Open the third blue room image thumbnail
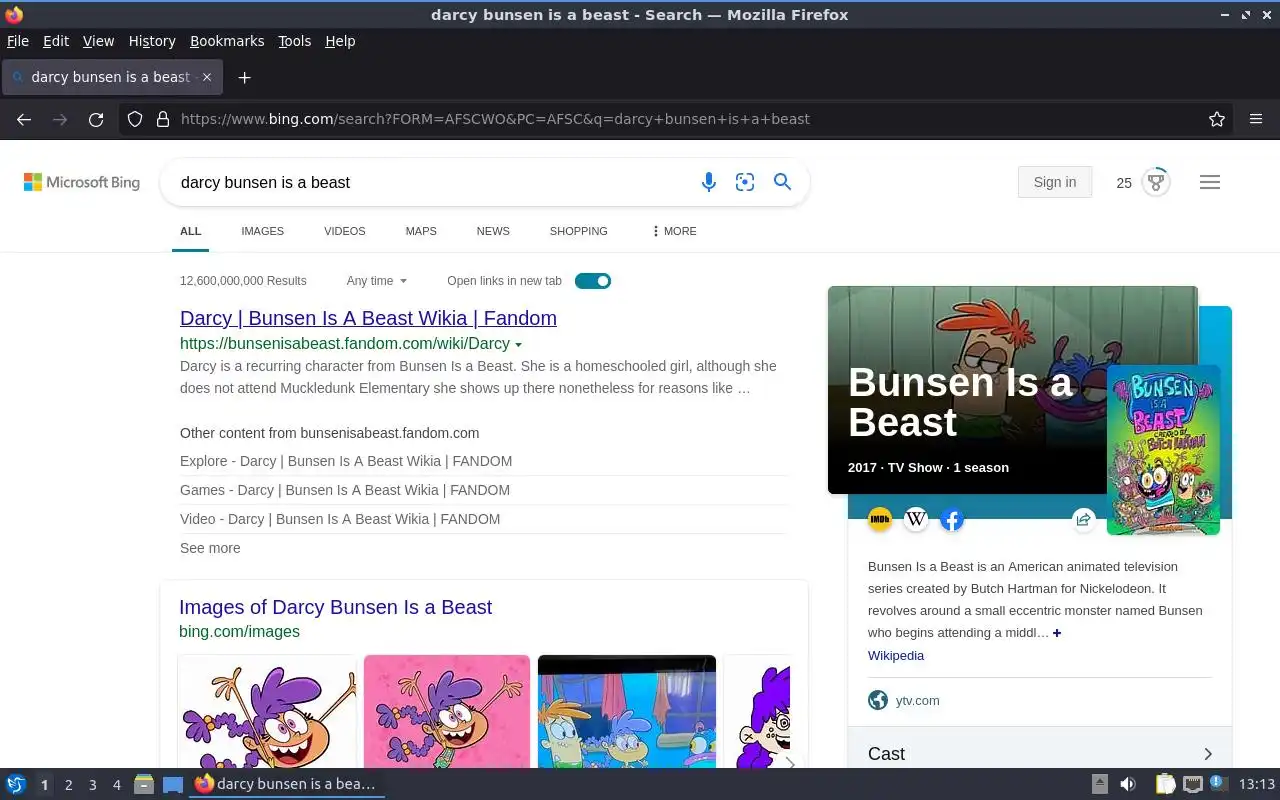This screenshot has height=800, width=1280. 627,711
